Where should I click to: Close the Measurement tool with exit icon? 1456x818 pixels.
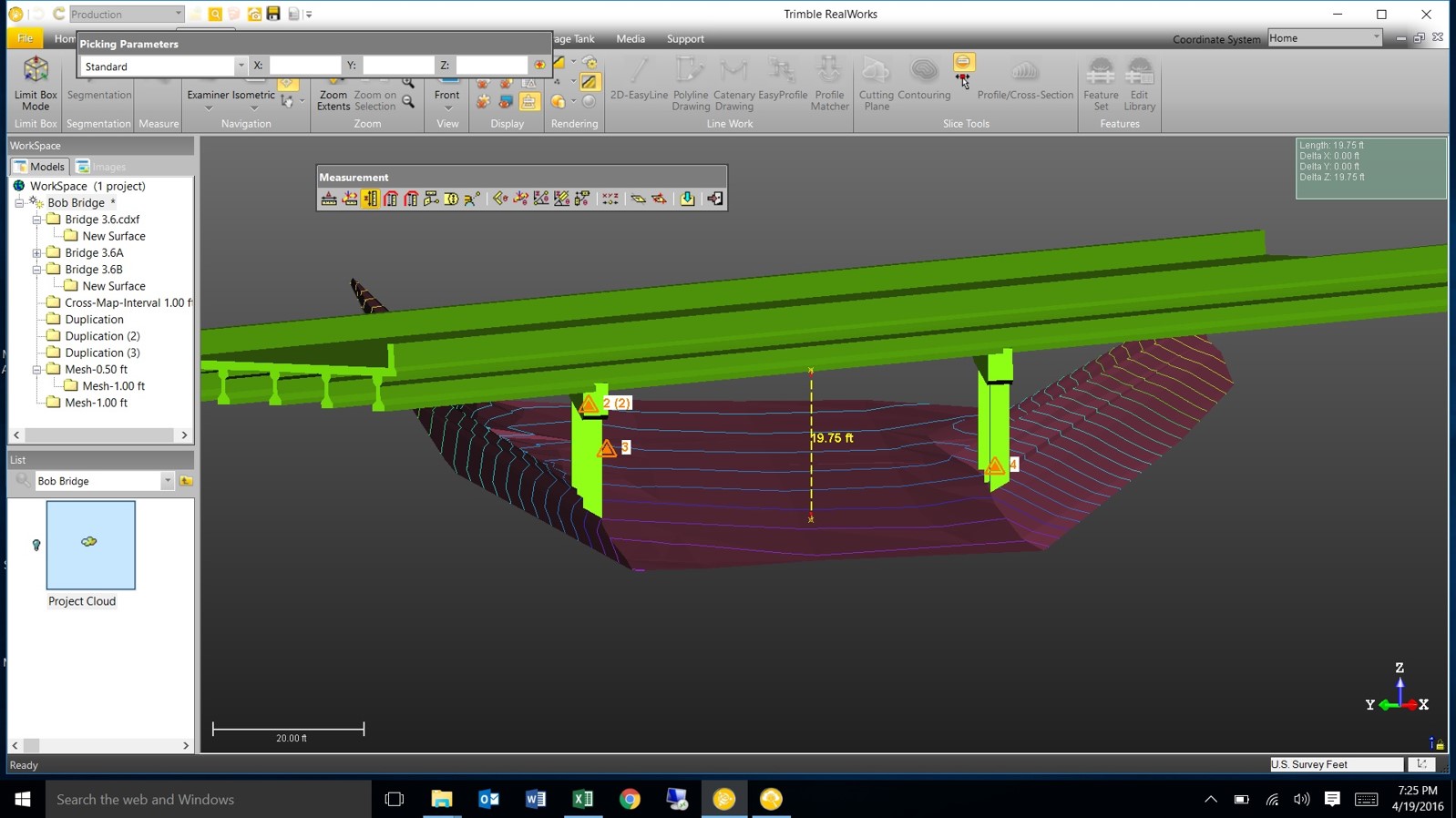pyautogui.click(x=715, y=199)
